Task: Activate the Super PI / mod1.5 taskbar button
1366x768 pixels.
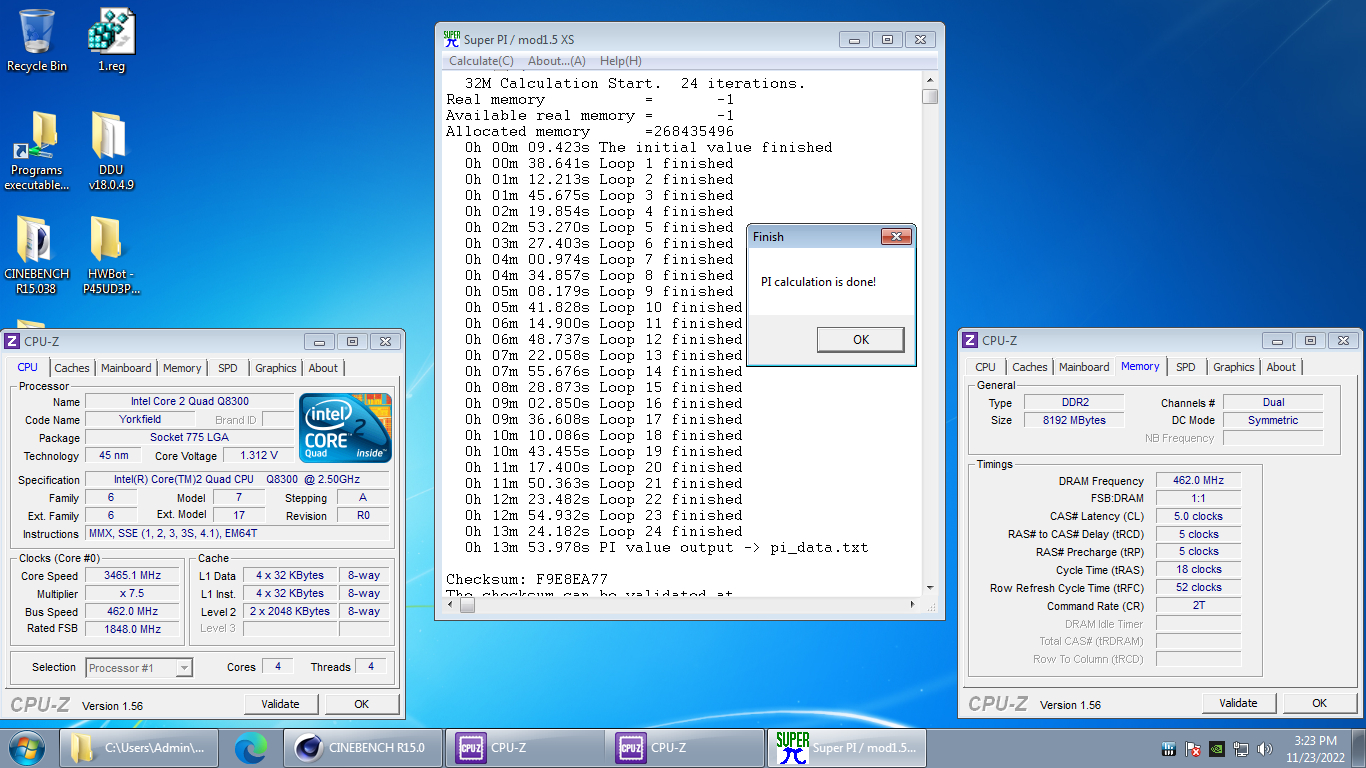Action: pos(849,747)
